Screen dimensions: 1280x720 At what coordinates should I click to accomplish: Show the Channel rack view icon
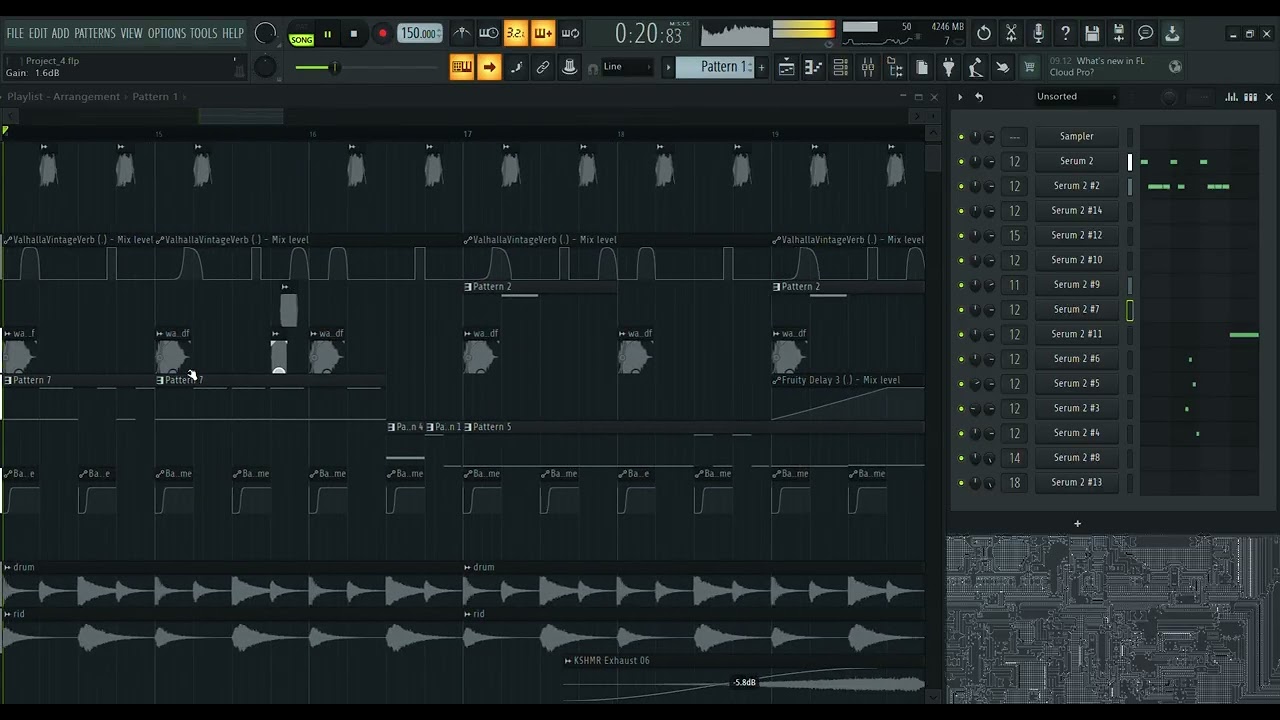(841, 67)
